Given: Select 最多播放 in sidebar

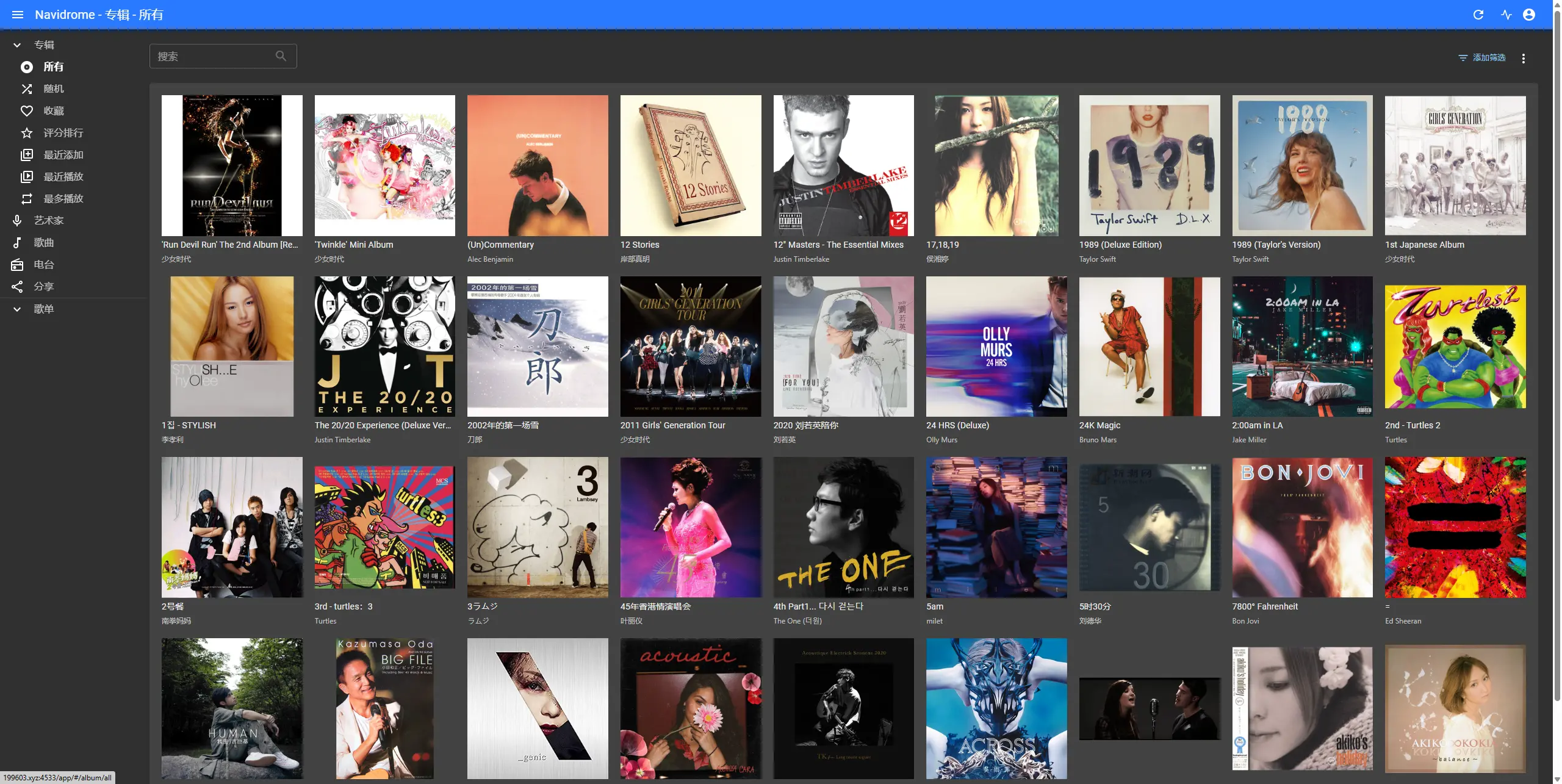Looking at the screenshot, I should (x=63, y=199).
